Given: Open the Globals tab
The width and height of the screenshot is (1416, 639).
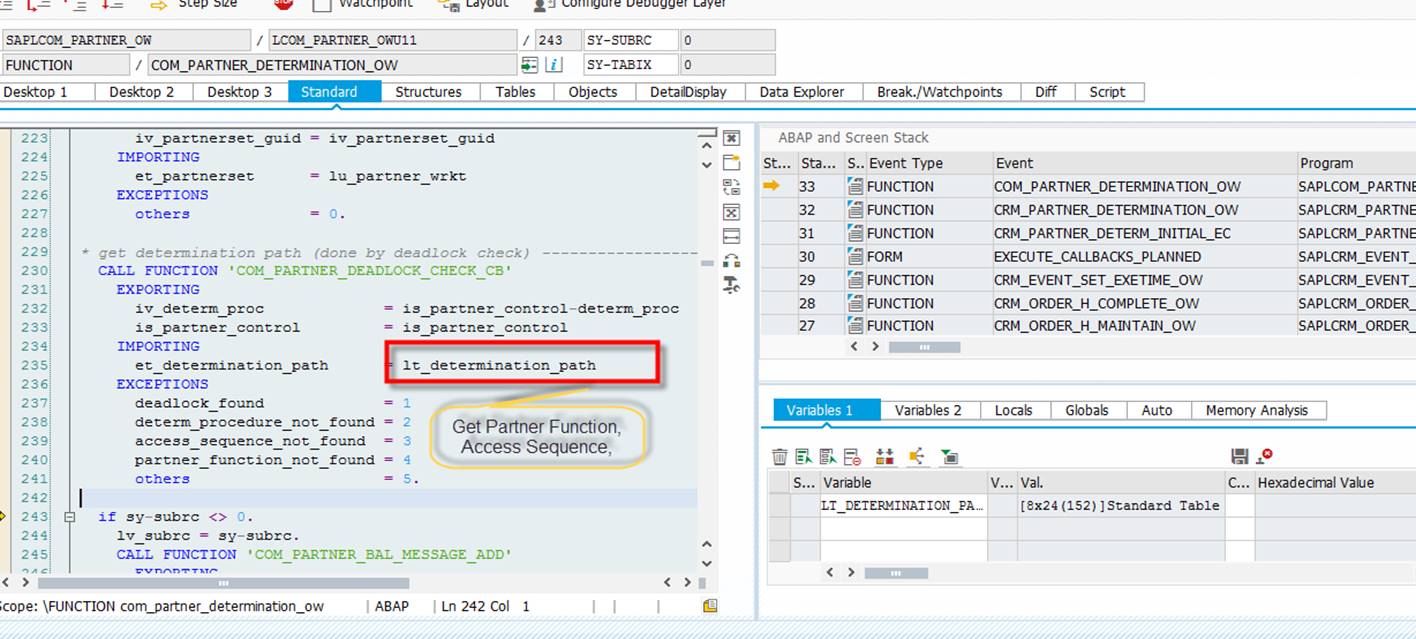Looking at the screenshot, I should pyautogui.click(x=1086, y=410).
